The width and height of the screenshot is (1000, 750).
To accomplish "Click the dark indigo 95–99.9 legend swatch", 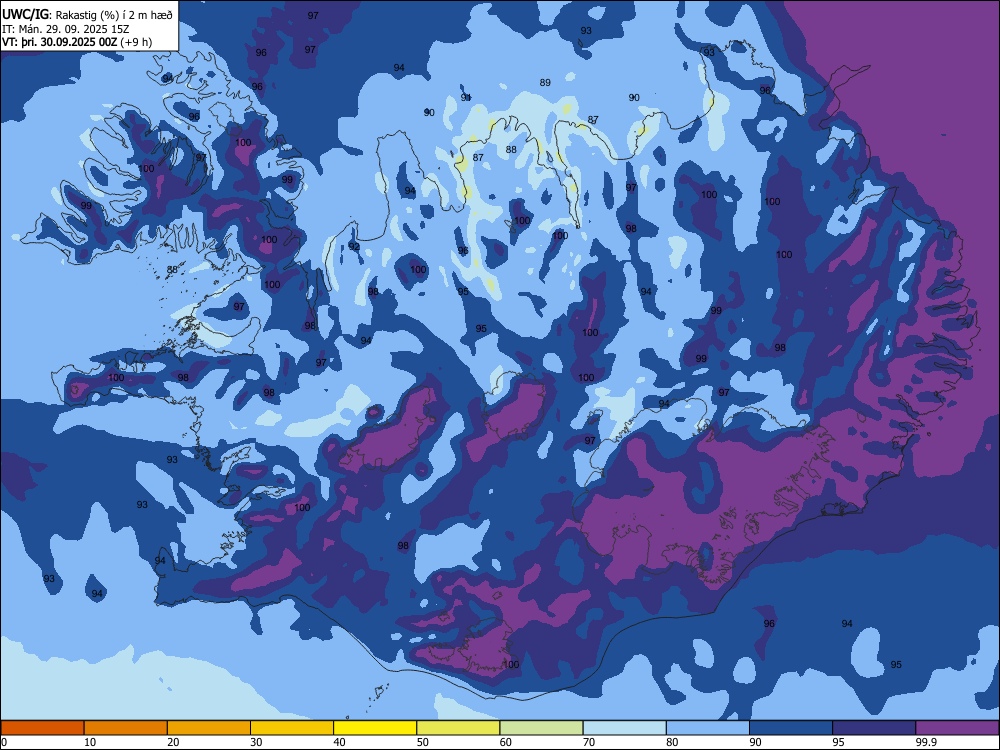I will pyautogui.click(x=874, y=728).
